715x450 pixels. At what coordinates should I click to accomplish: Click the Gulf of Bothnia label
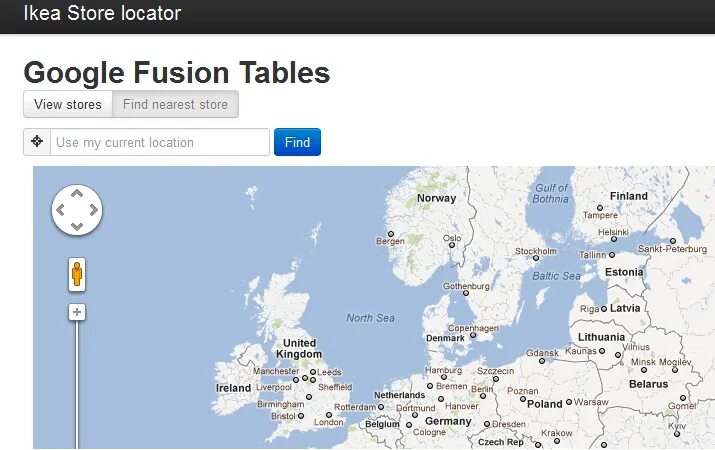point(551,193)
